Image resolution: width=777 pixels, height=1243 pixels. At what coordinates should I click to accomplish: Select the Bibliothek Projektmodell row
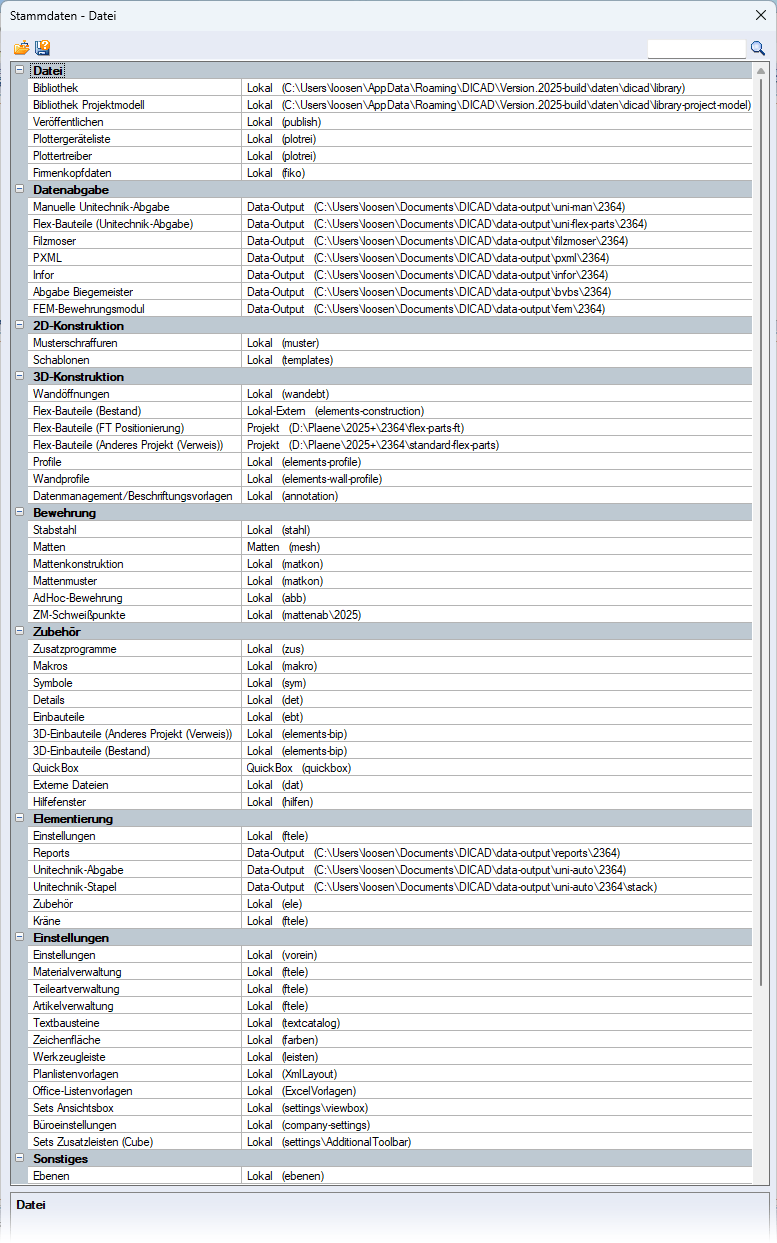click(390, 105)
